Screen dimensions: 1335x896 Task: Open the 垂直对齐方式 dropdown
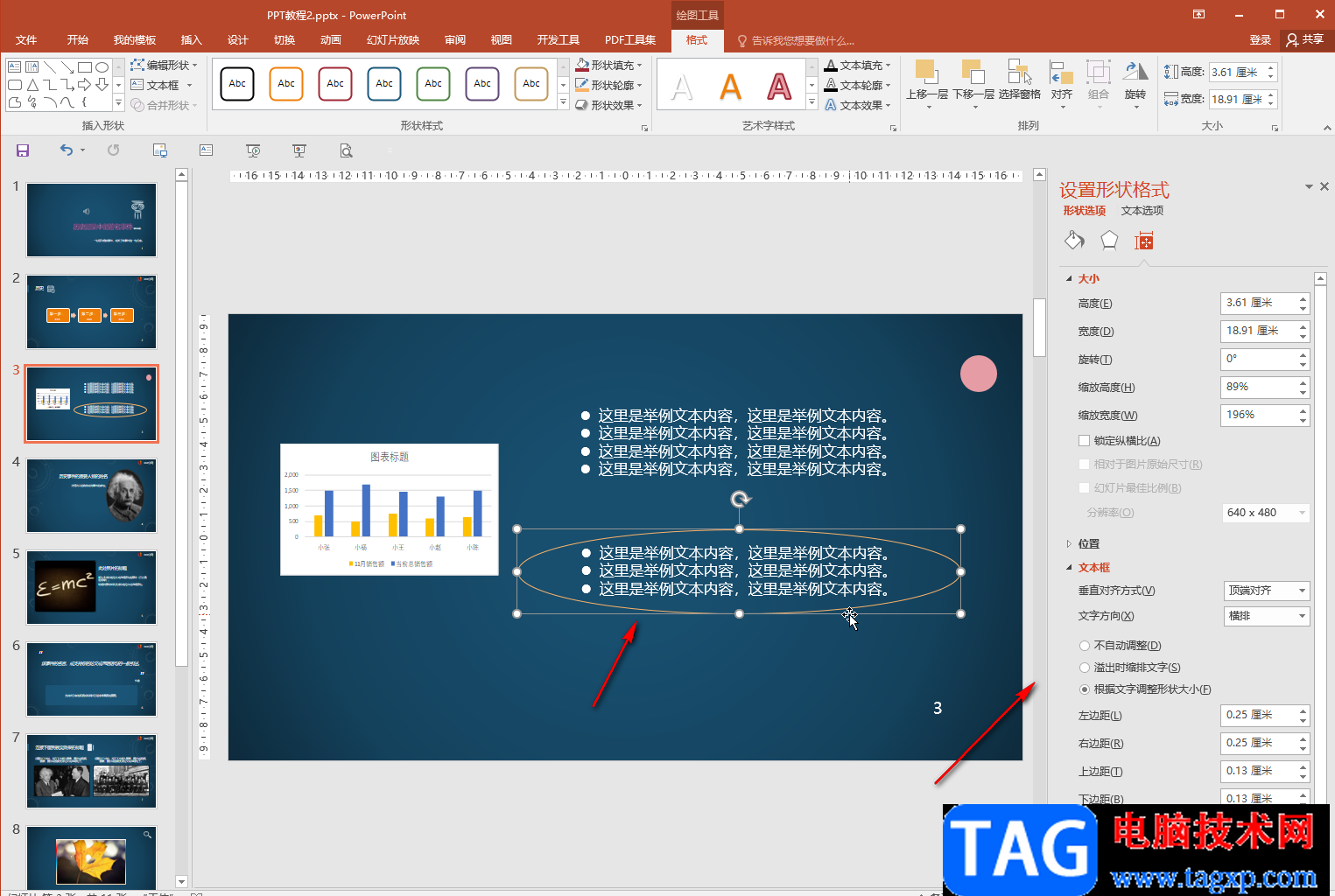(x=1266, y=591)
